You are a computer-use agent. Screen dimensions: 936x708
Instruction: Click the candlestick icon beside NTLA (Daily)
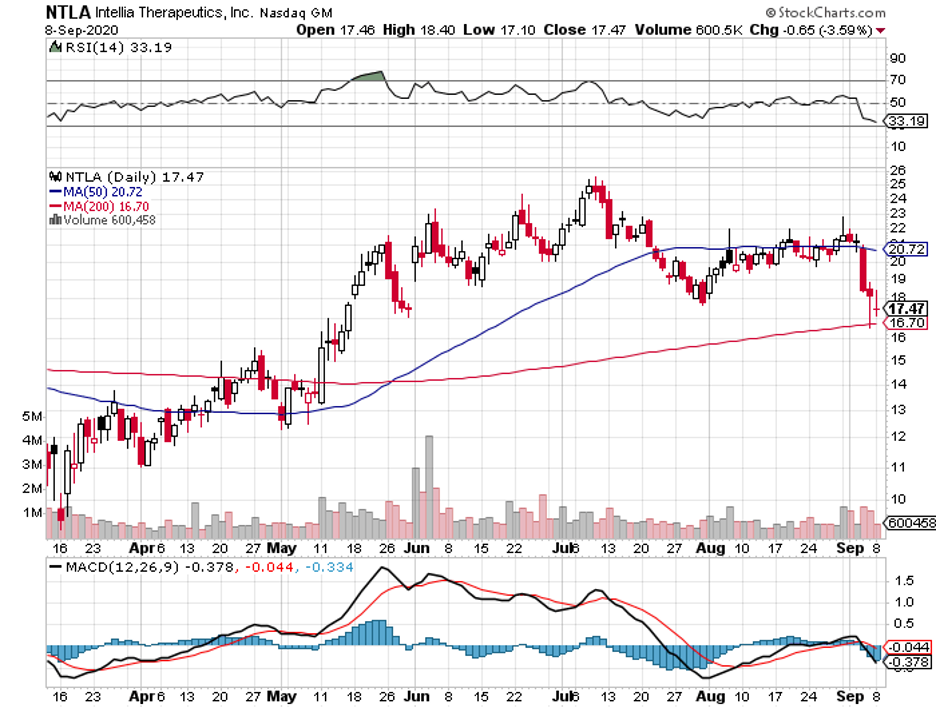click(x=56, y=176)
